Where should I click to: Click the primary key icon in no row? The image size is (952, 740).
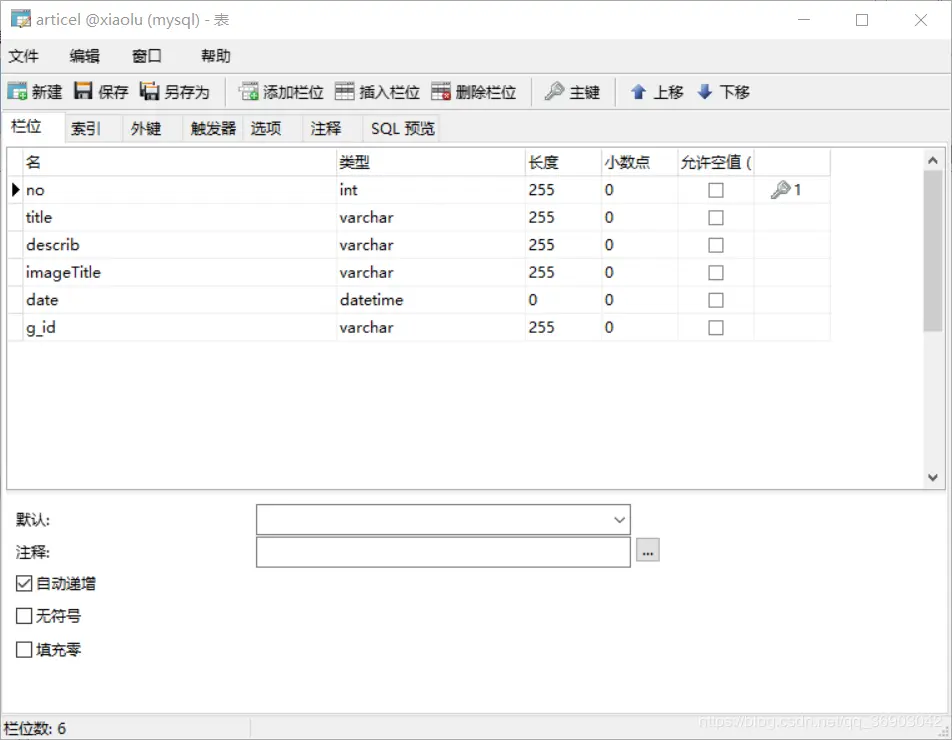780,190
